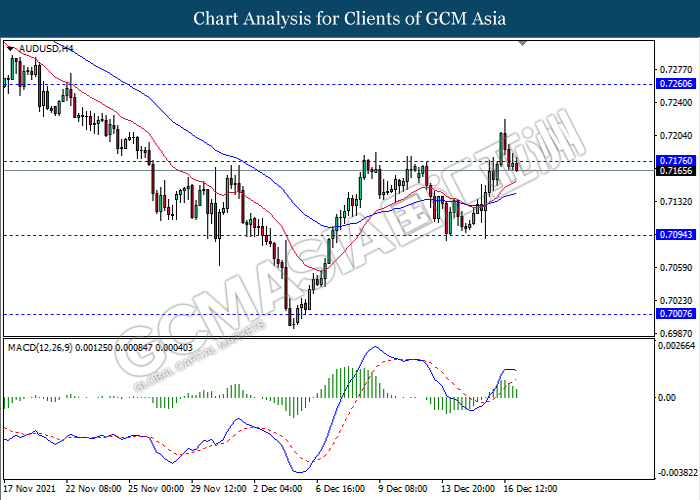This screenshot has width=700, height=500.
Task: Click the 29 Nov 12:00 time label
Action: pyautogui.click(x=219, y=488)
